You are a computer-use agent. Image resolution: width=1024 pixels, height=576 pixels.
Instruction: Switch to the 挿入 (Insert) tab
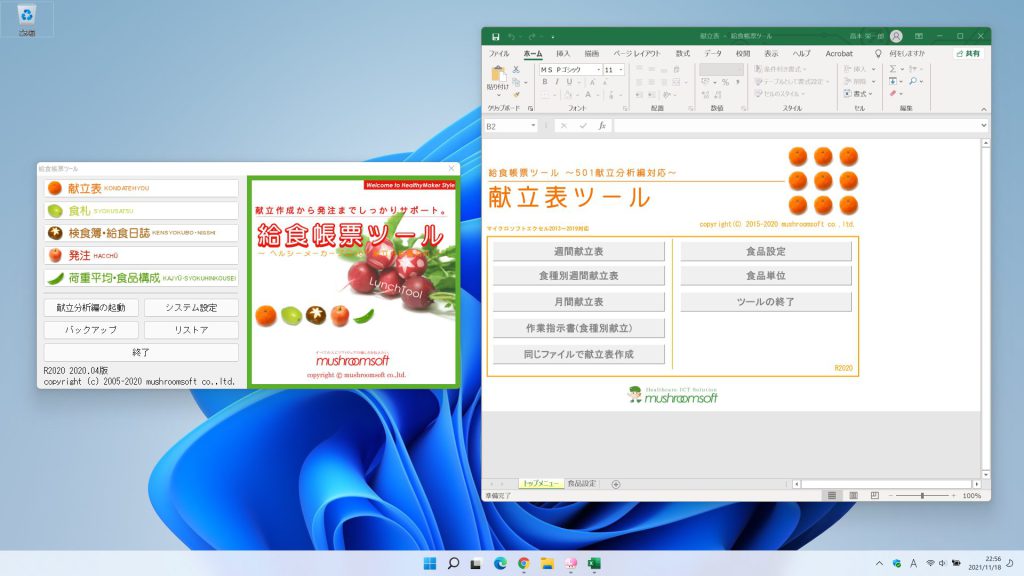click(563, 54)
